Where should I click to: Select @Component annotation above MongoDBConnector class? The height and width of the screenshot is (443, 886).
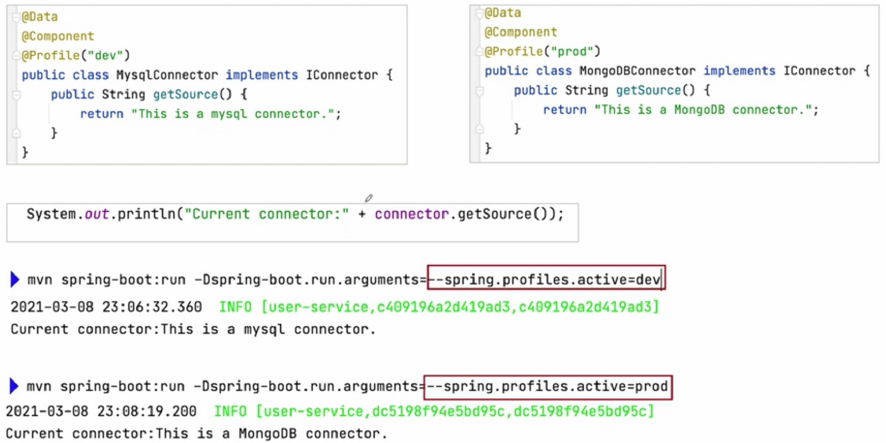[x=521, y=32]
